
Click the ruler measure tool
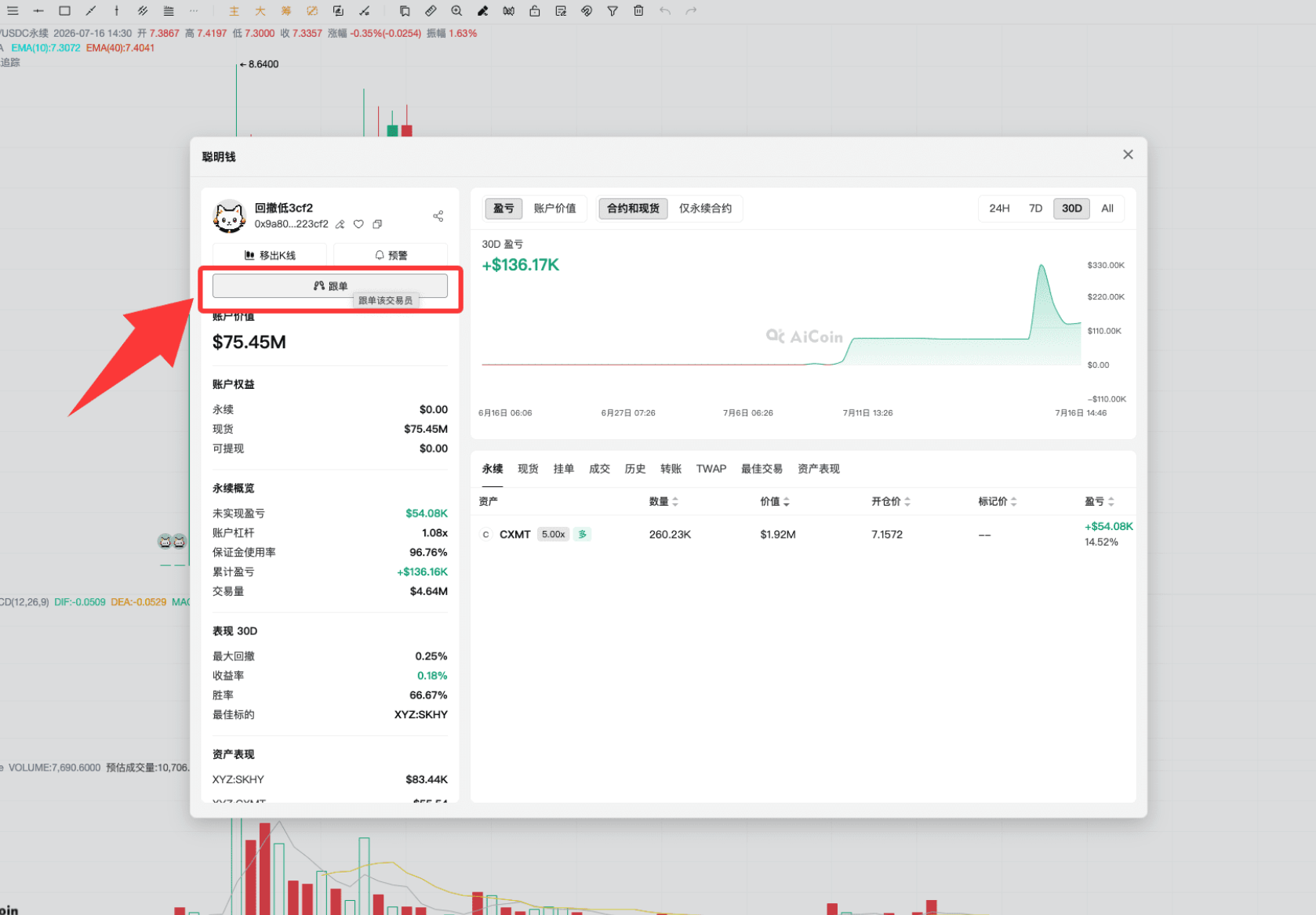(x=431, y=11)
